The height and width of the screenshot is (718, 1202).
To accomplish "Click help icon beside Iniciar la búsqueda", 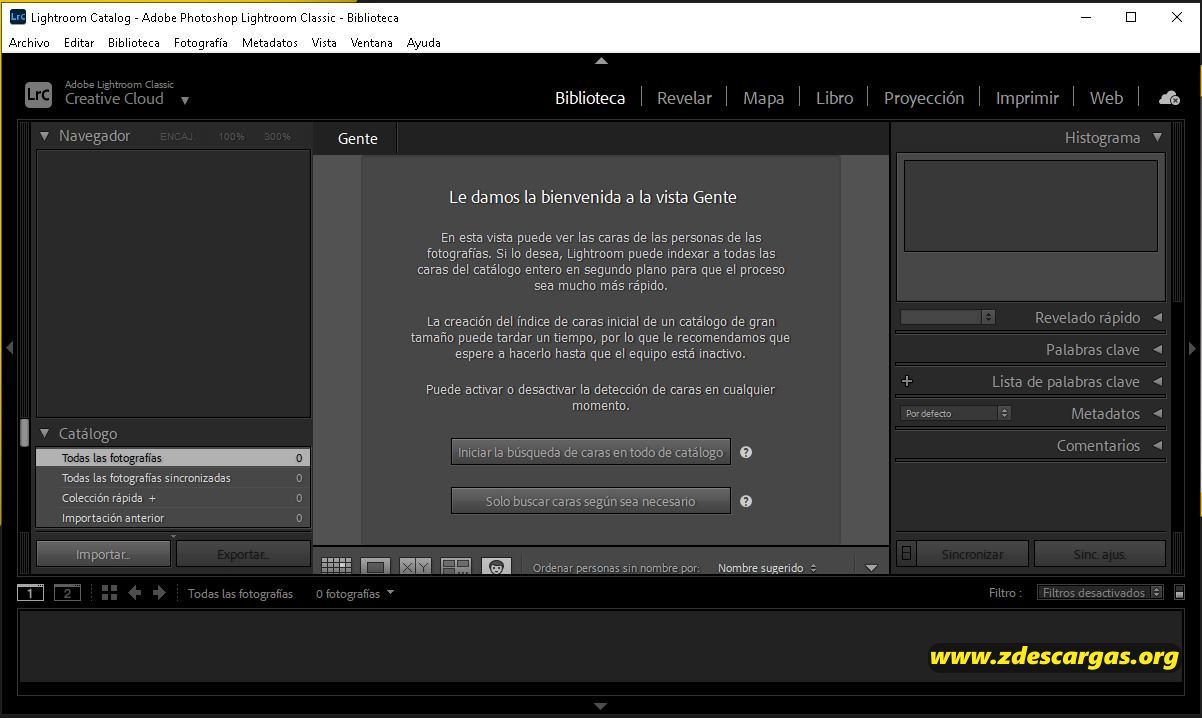I will [746, 452].
